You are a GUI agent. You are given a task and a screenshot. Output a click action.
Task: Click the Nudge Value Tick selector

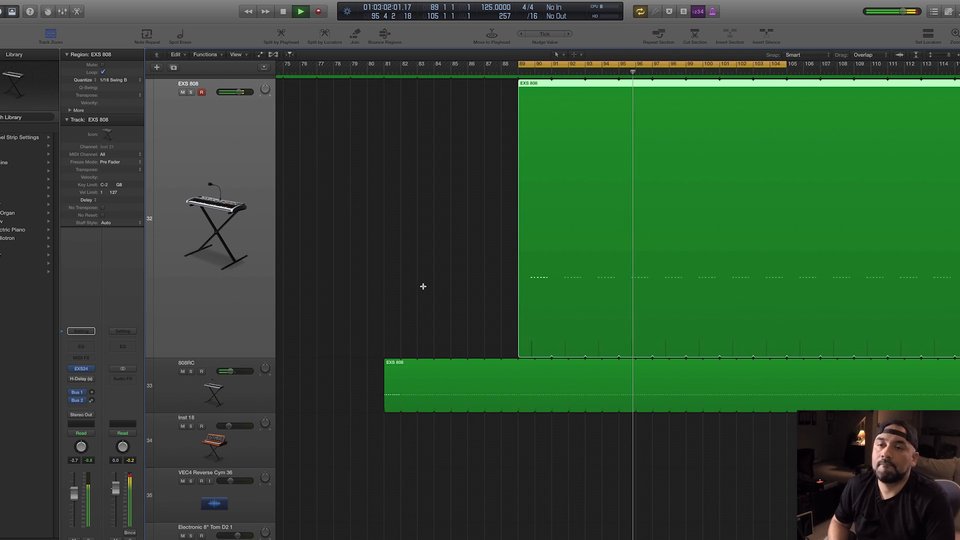pos(544,34)
